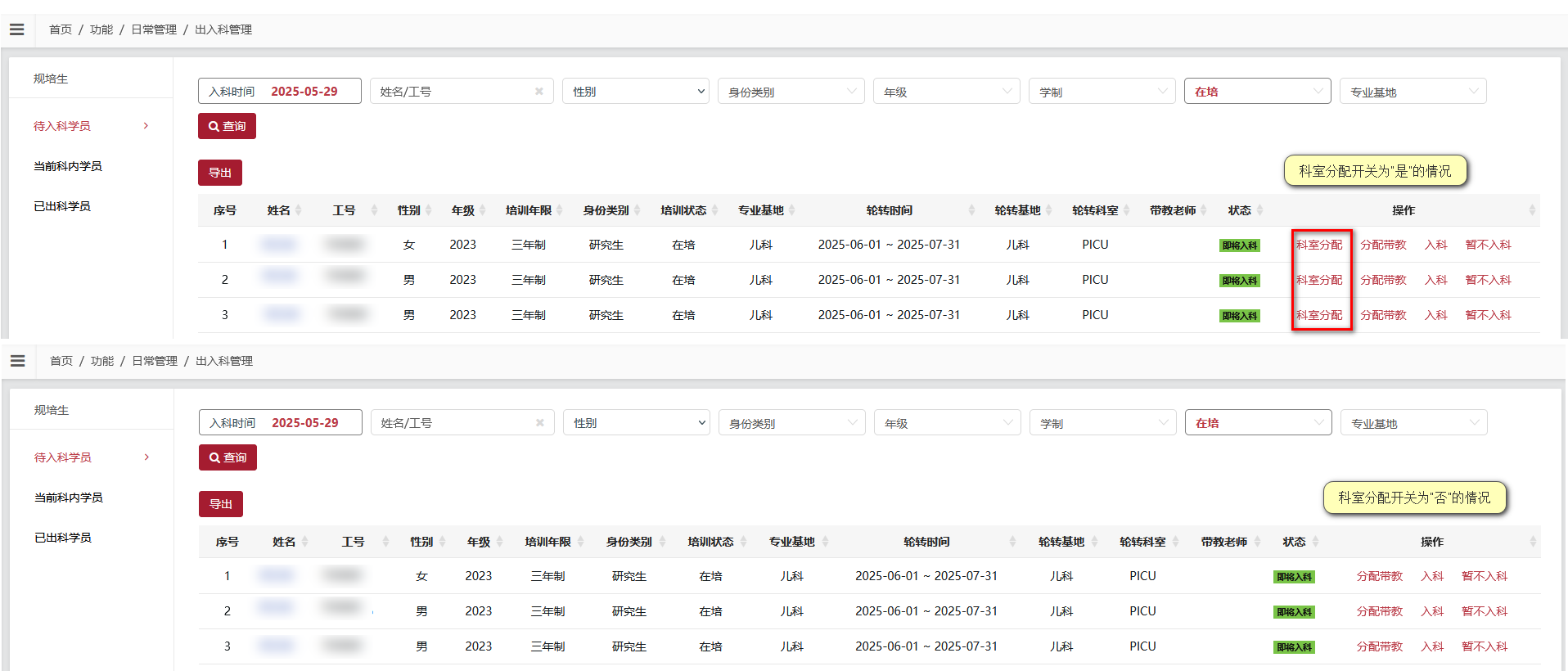Sort lower table by 年级 column icon

tap(498, 542)
